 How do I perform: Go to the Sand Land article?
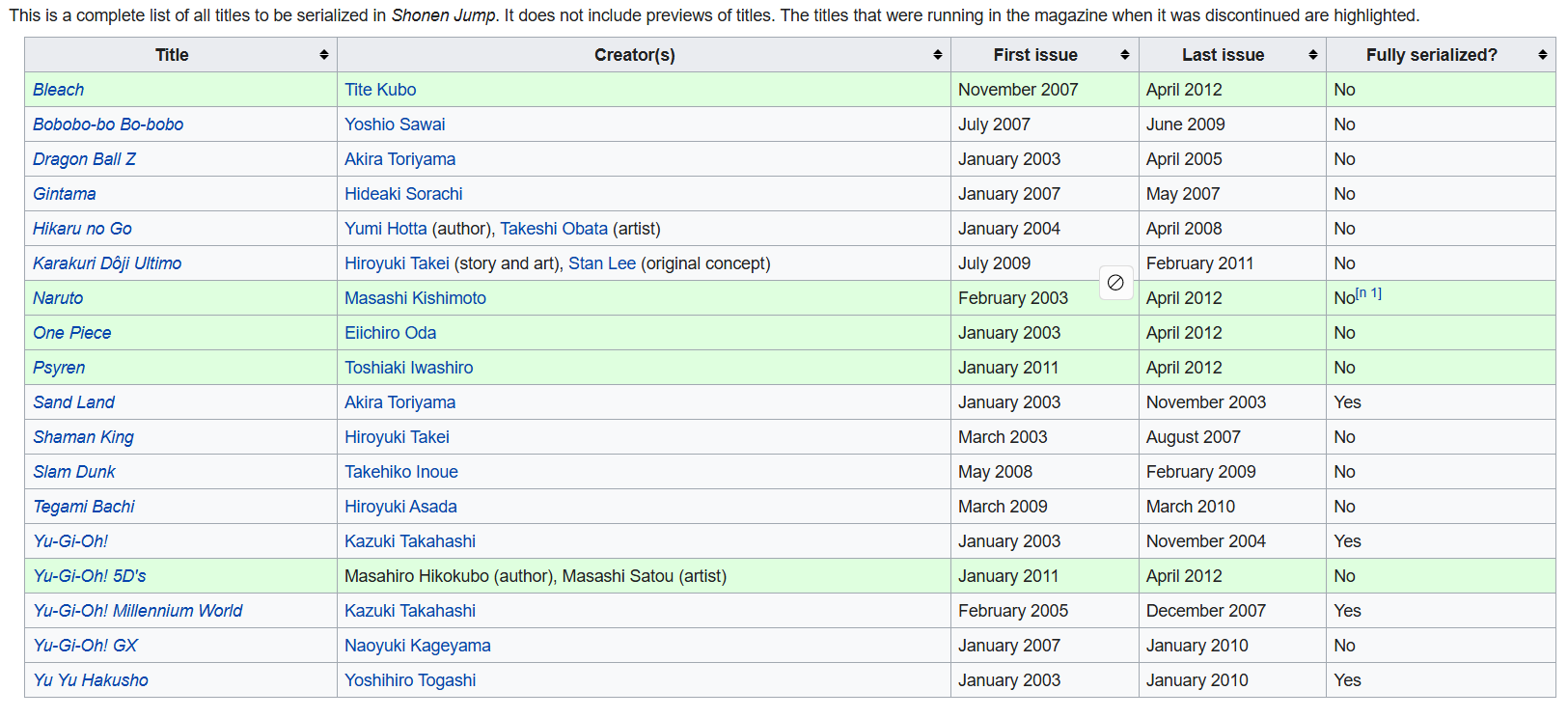click(73, 402)
